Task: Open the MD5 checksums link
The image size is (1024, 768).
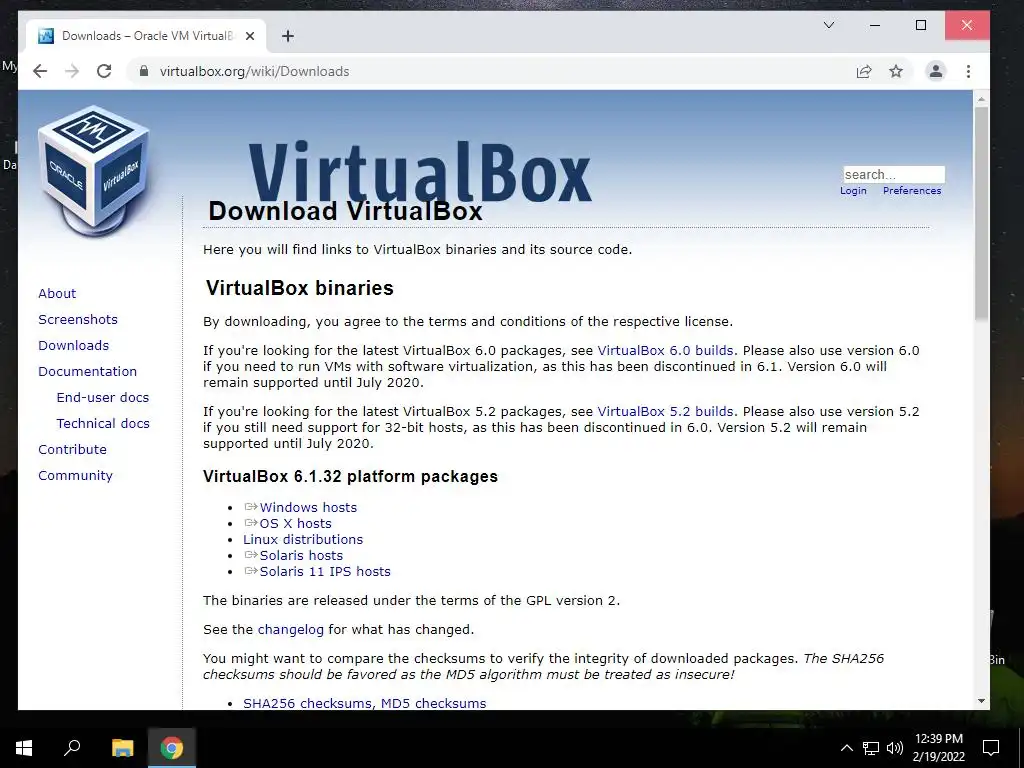Action: [x=434, y=703]
